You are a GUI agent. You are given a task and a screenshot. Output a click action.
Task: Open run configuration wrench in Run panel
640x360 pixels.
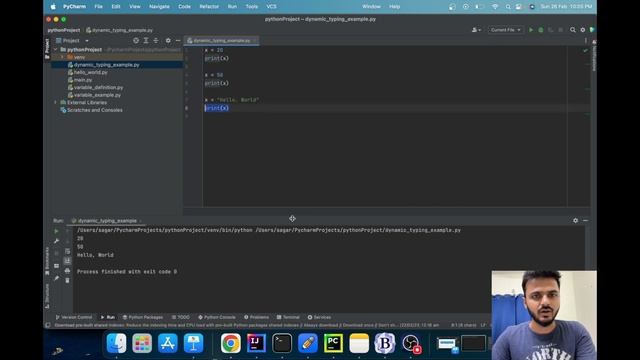click(56, 241)
